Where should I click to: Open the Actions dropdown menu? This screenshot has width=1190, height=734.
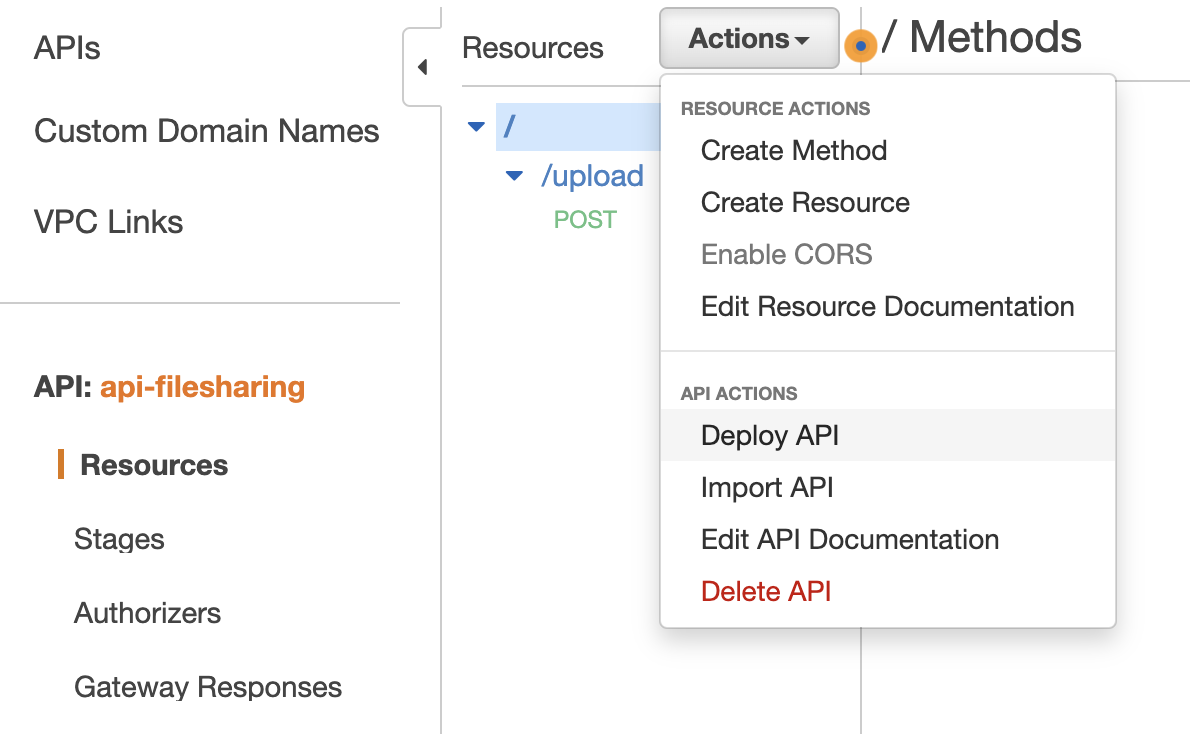tap(748, 38)
